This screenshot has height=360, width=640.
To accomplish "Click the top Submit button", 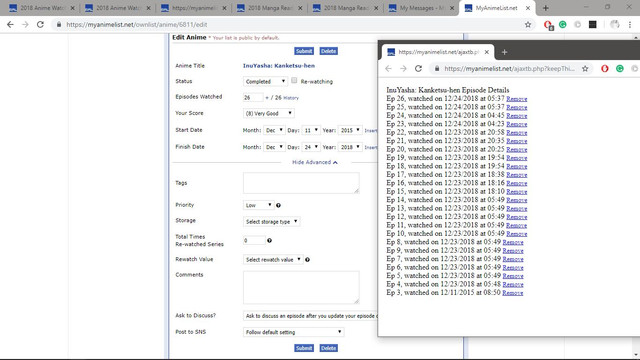I will (x=304, y=51).
